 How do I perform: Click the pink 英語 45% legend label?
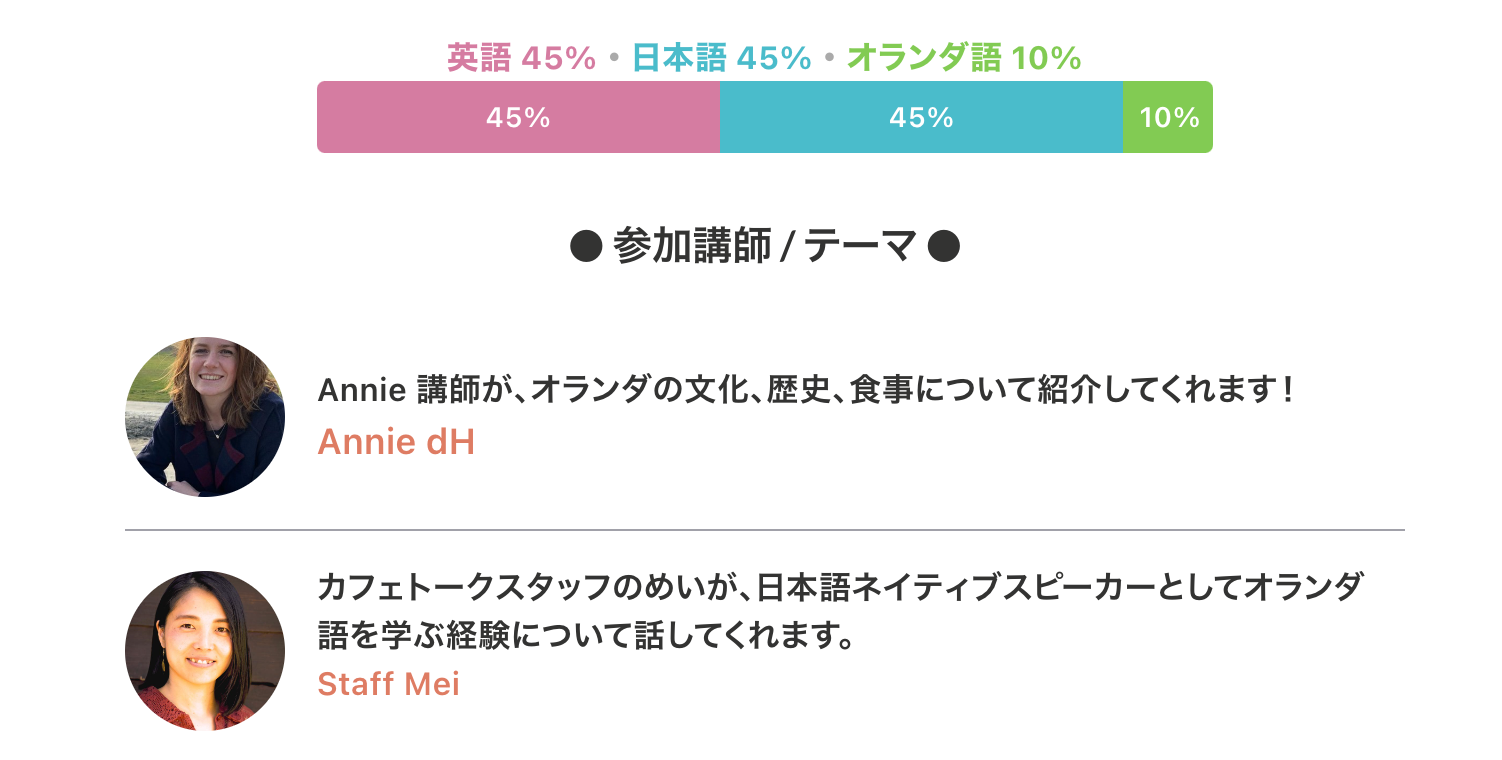point(521,59)
